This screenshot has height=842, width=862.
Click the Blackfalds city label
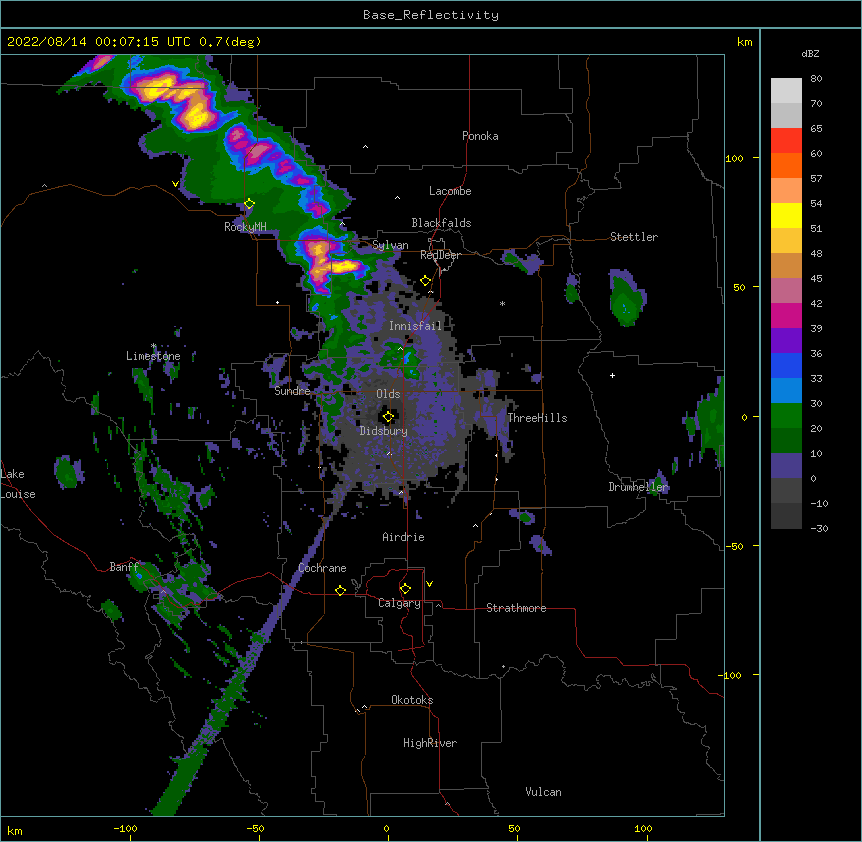(x=441, y=223)
